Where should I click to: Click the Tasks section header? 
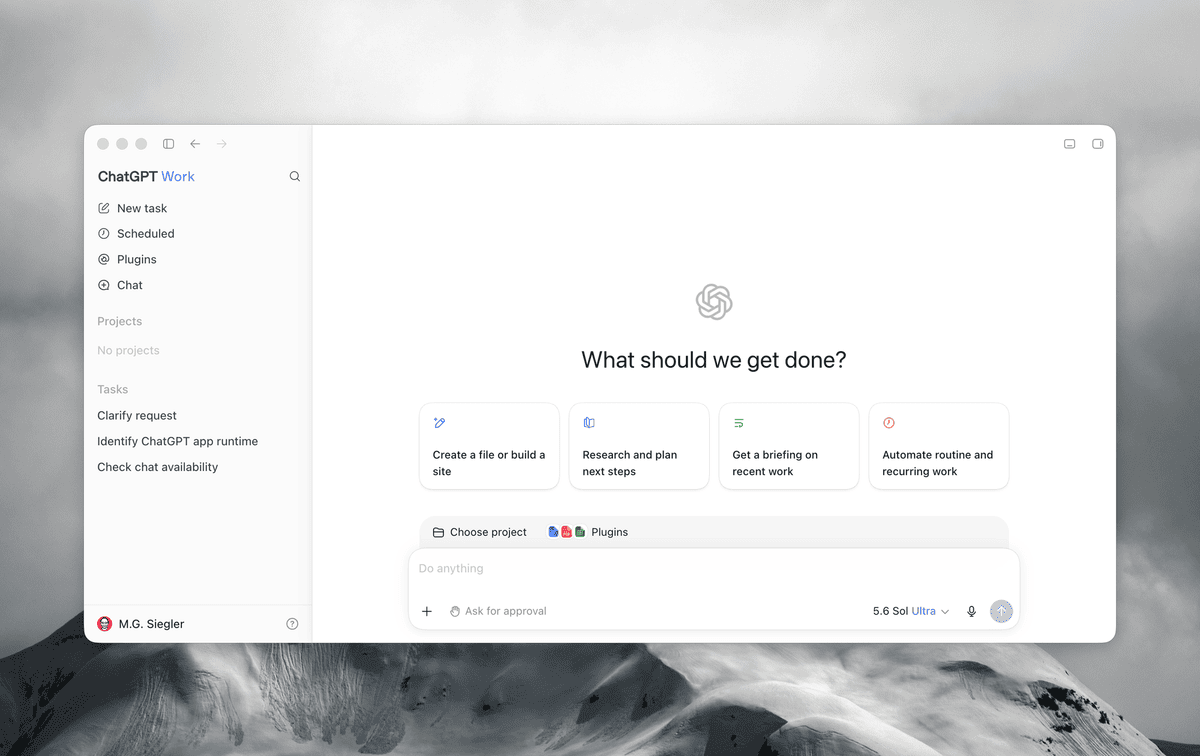[x=113, y=389]
